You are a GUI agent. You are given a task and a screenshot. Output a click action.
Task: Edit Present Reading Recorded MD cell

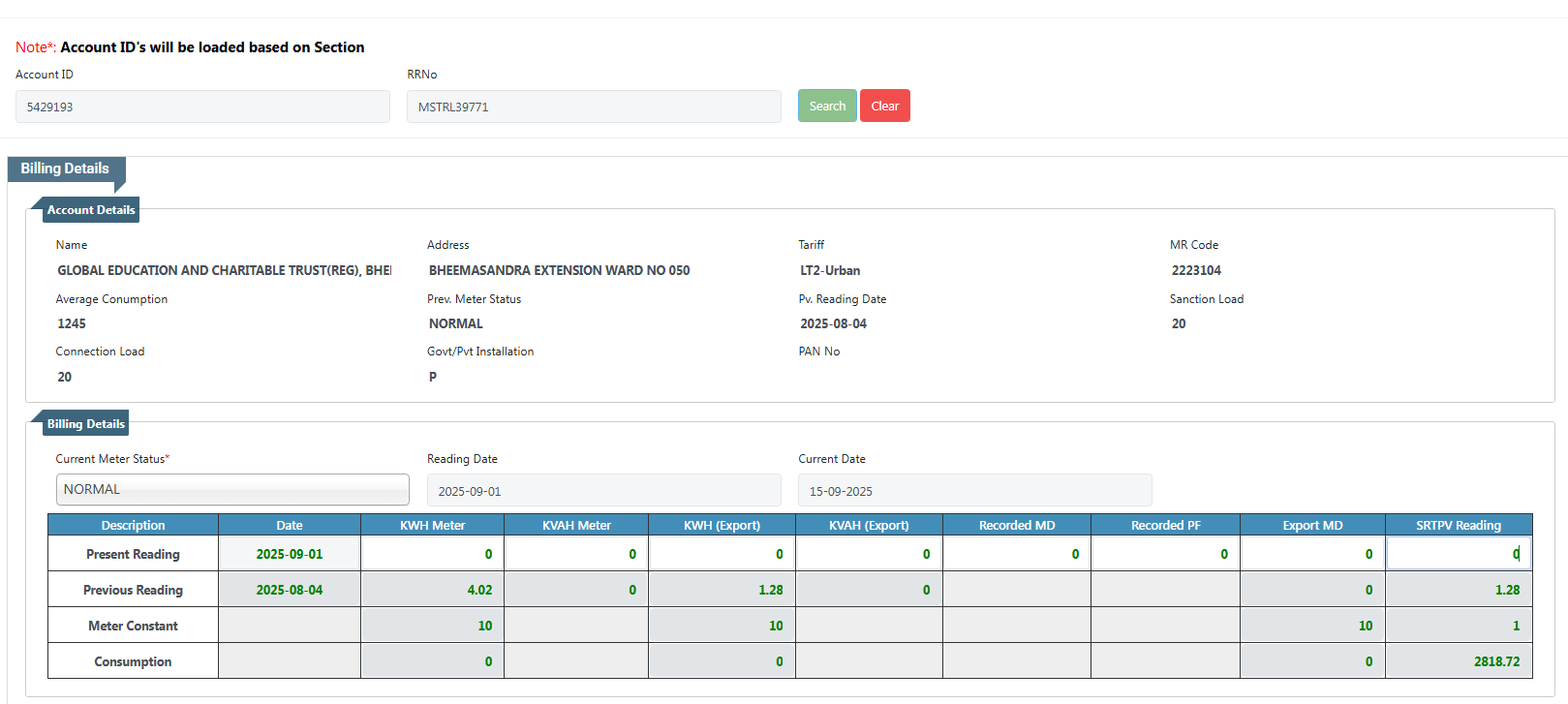pos(1016,554)
